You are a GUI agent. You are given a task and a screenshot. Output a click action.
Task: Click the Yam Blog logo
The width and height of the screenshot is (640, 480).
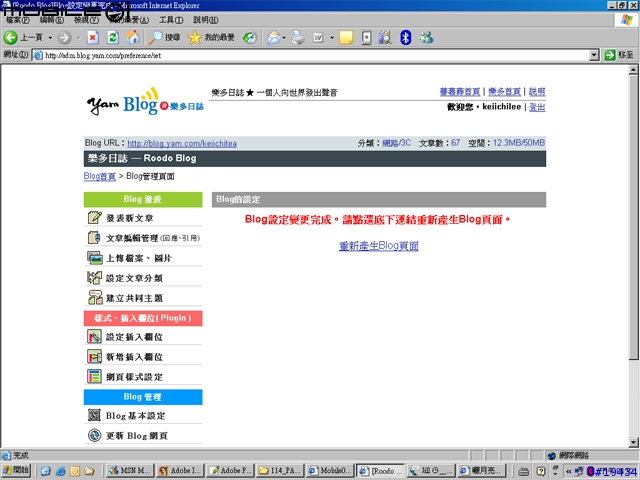[145, 102]
